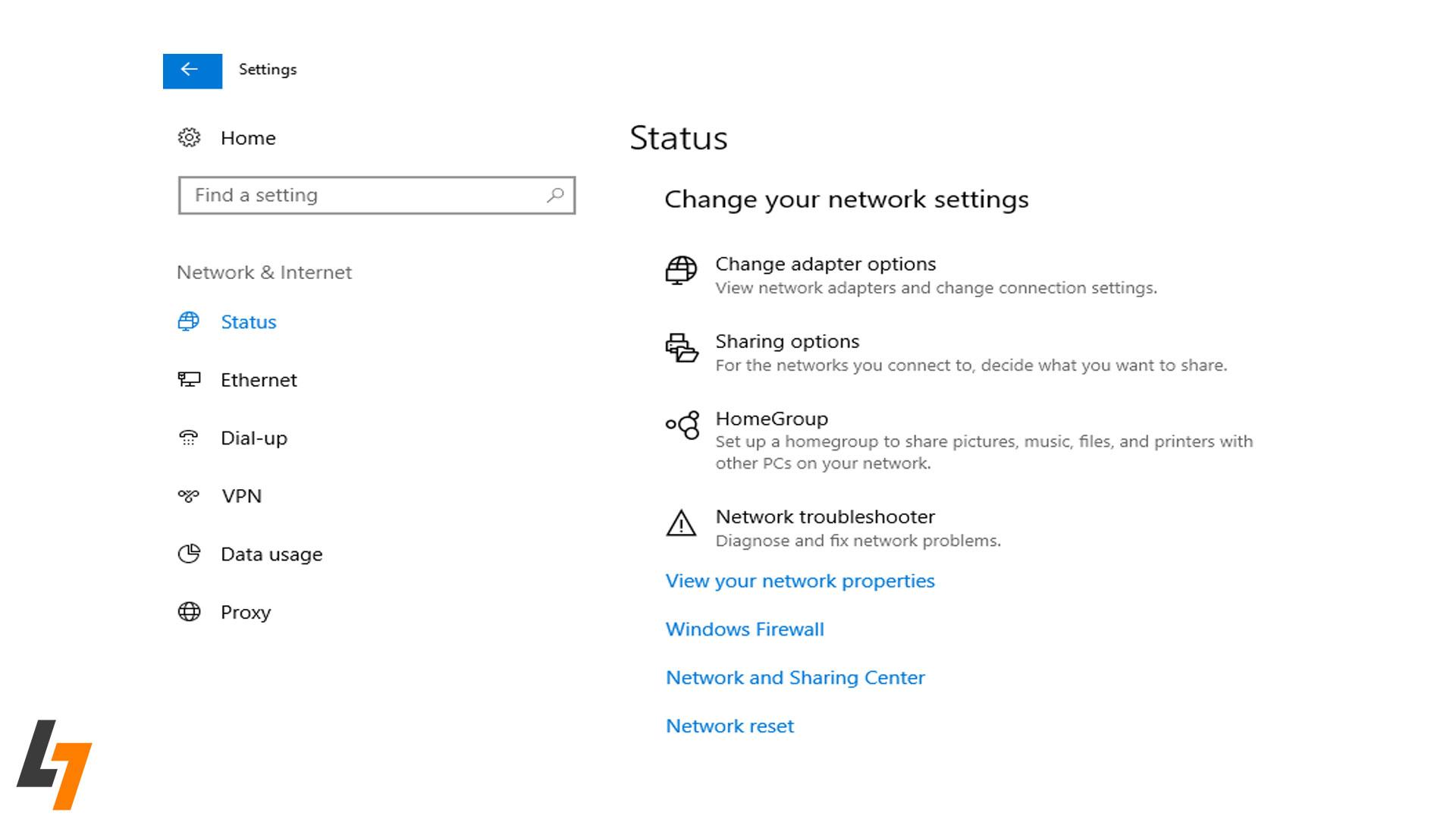Image resolution: width=1456 pixels, height=819 pixels.
Task: Click the Status globe icon
Action: [x=189, y=322]
